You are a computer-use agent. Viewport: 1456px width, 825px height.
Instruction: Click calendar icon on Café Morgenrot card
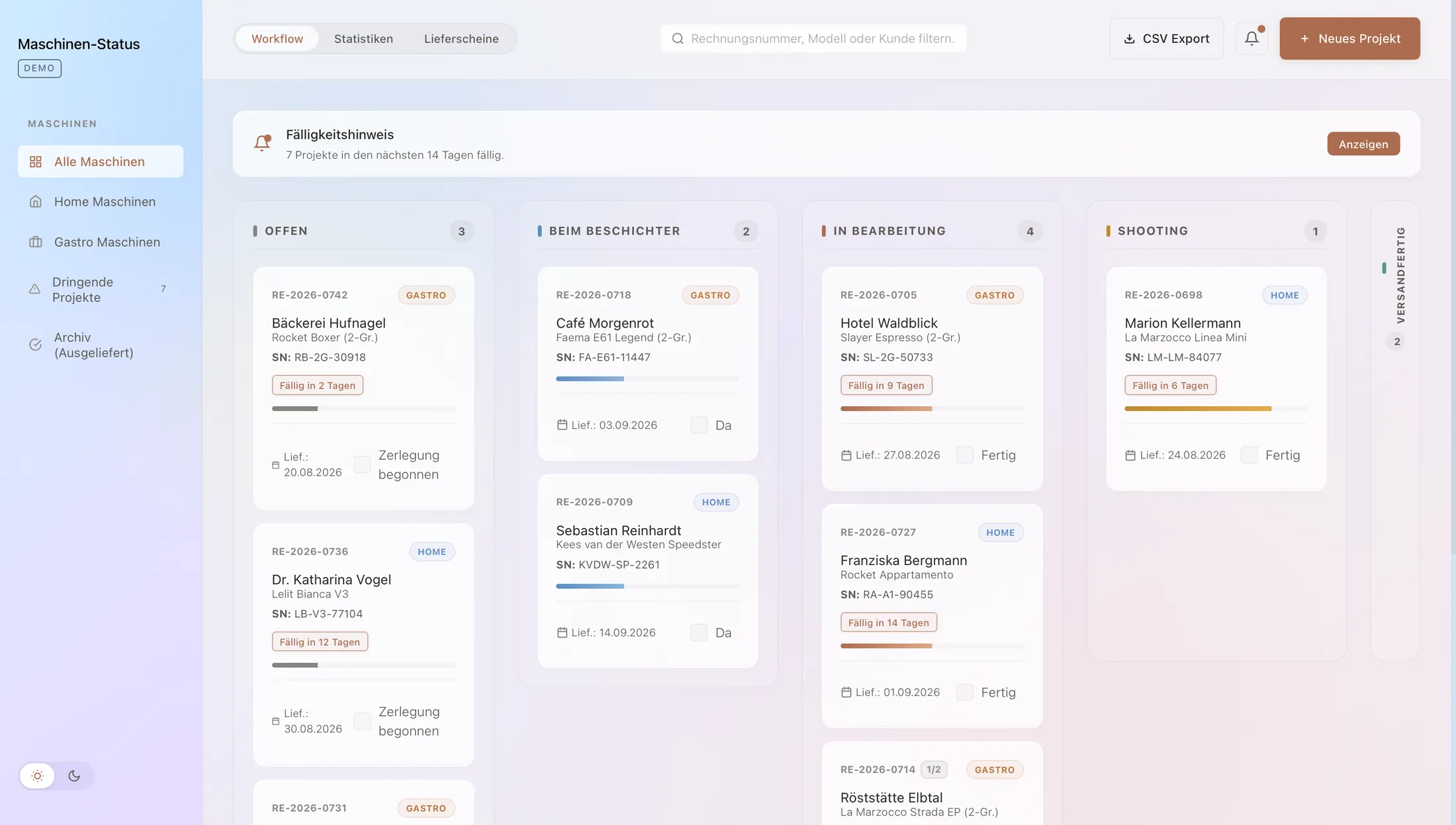coord(562,425)
